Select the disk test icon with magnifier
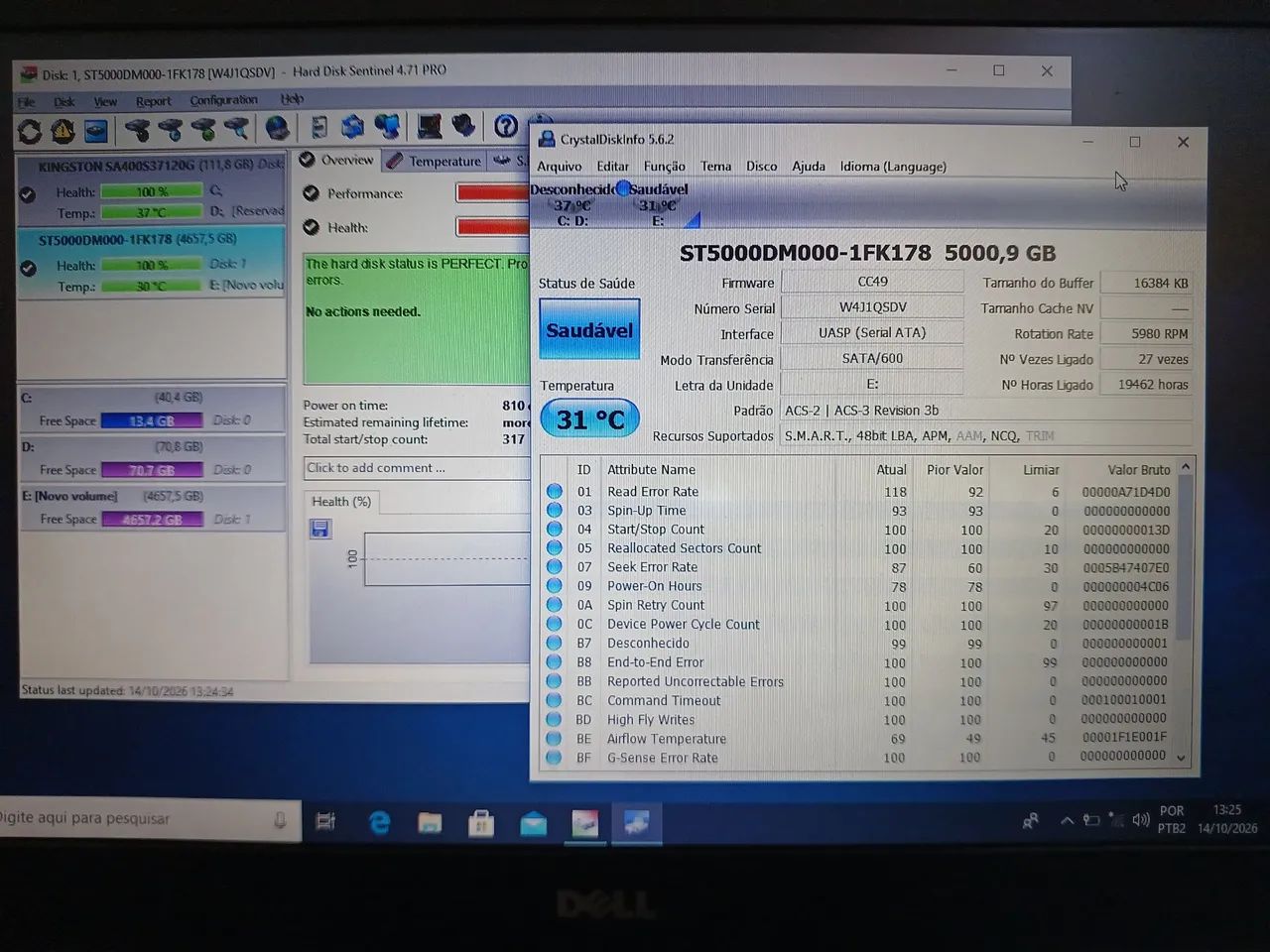Viewport: 1270px width, 952px height. click(x=237, y=129)
